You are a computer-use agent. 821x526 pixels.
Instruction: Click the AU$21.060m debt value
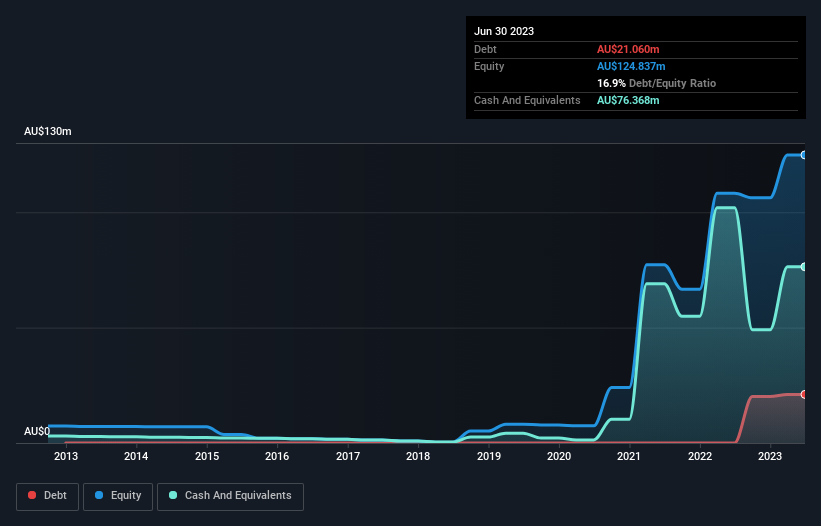[628, 49]
